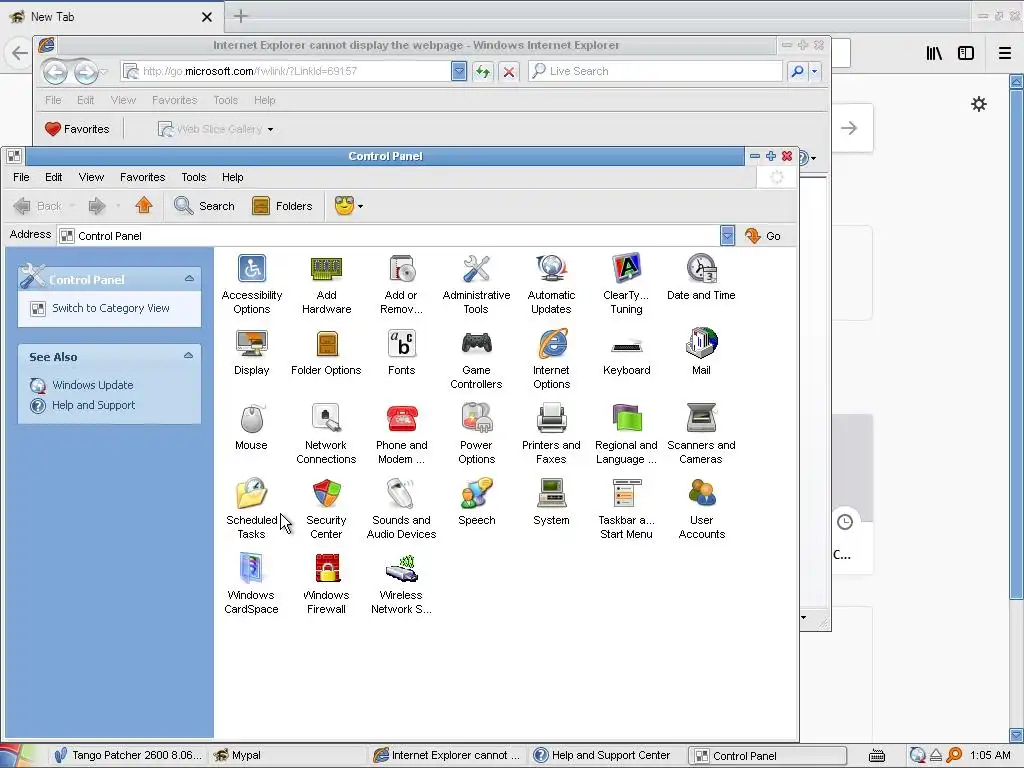Open the Views dropdown in Control Panel toolbar
Viewport: 1024px width, 768px height.
349,206
